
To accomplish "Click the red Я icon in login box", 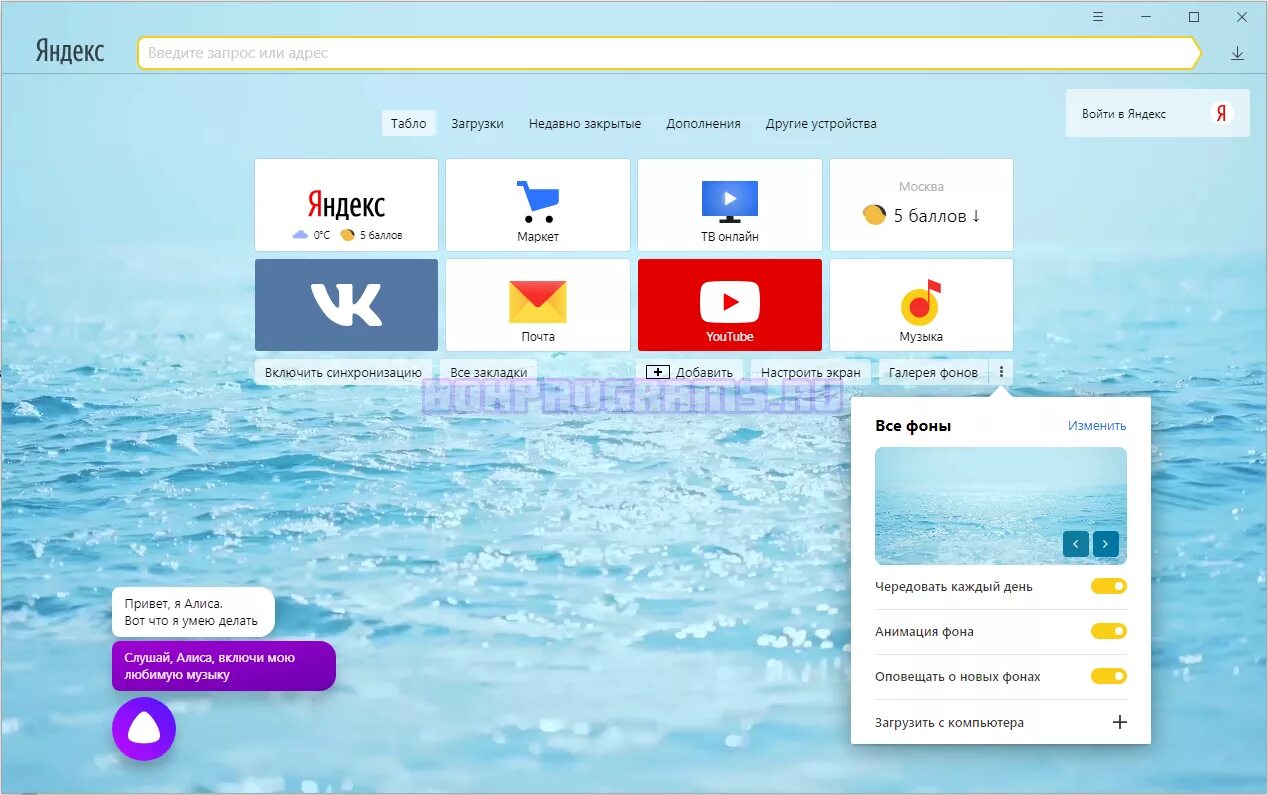I will (x=1221, y=113).
